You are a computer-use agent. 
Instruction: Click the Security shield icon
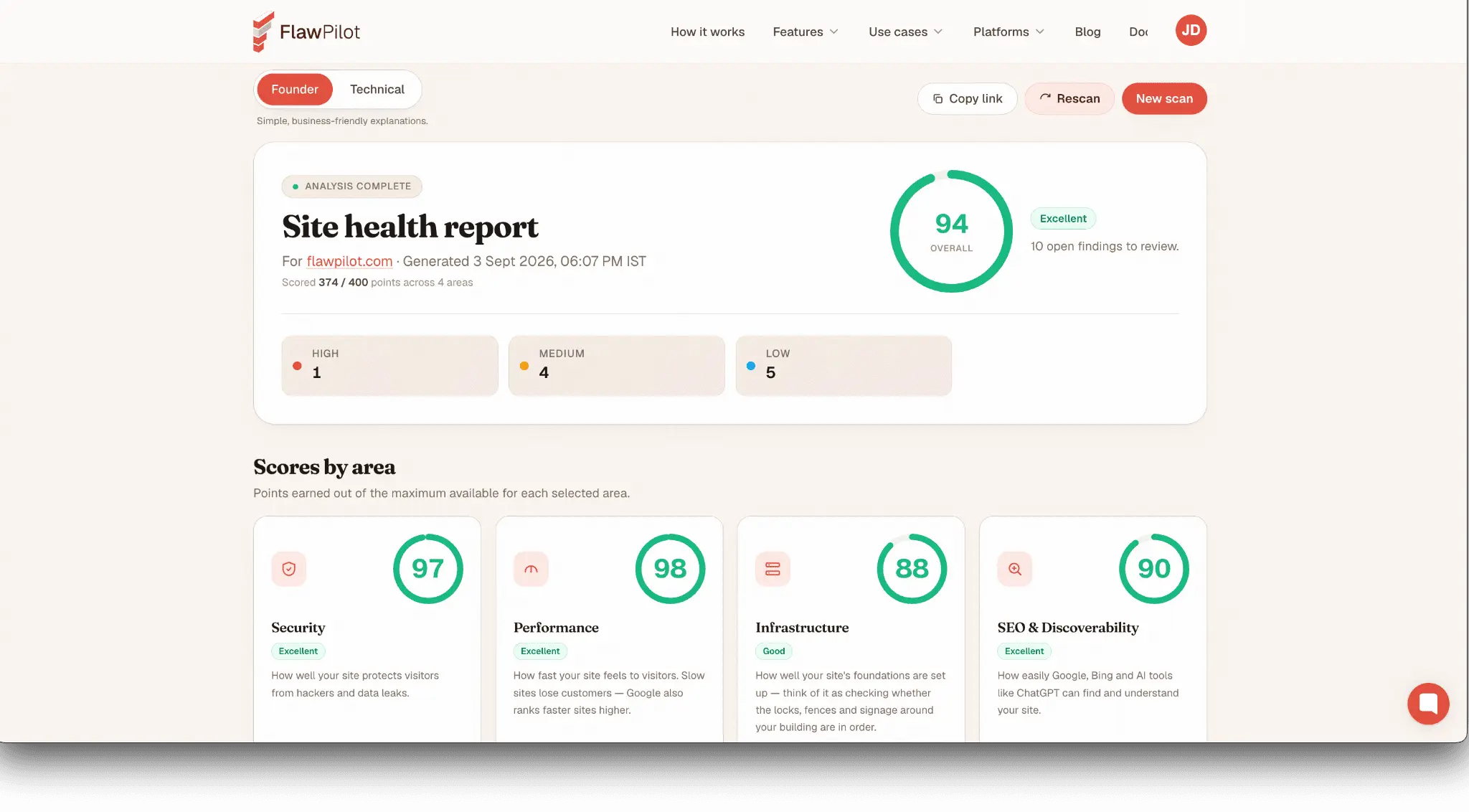[289, 569]
